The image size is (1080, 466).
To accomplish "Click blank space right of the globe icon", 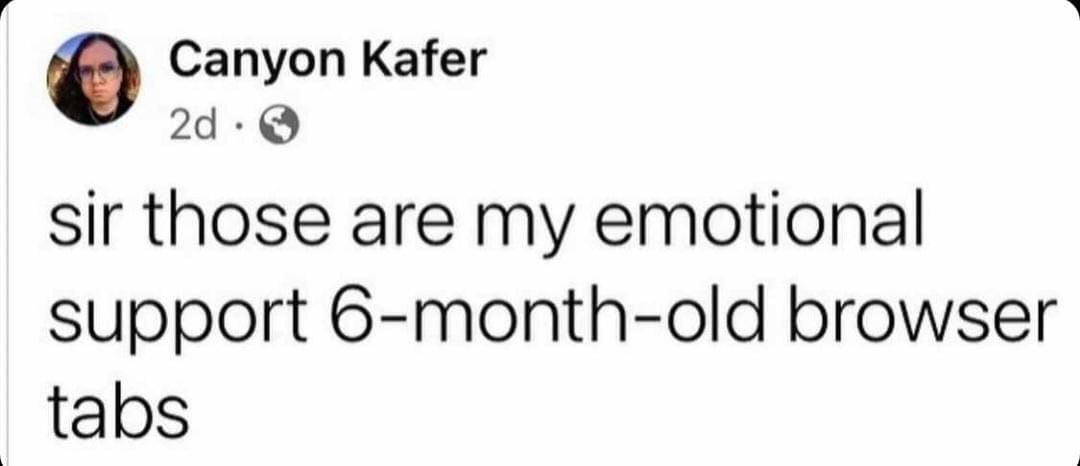I will pos(600,126).
